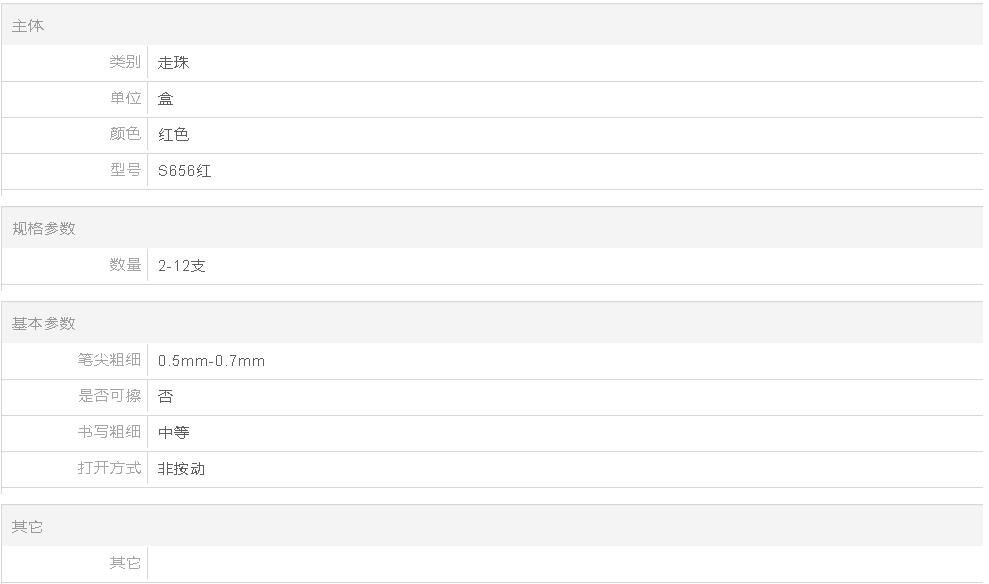Click the 主体 section header
Viewport: 989px width, 584px height.
click(x=28, y=26)
